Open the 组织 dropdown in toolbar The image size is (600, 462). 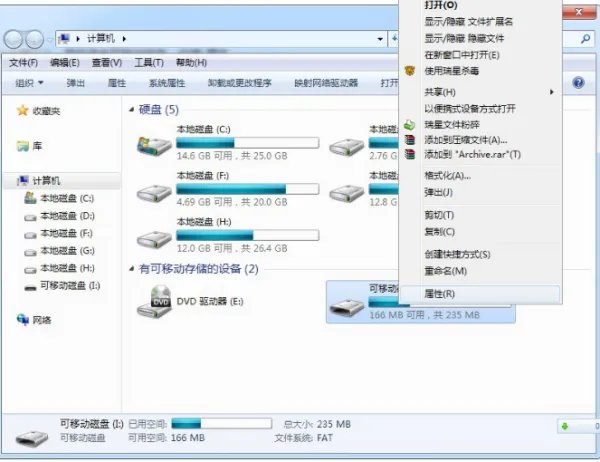point(29,83)
